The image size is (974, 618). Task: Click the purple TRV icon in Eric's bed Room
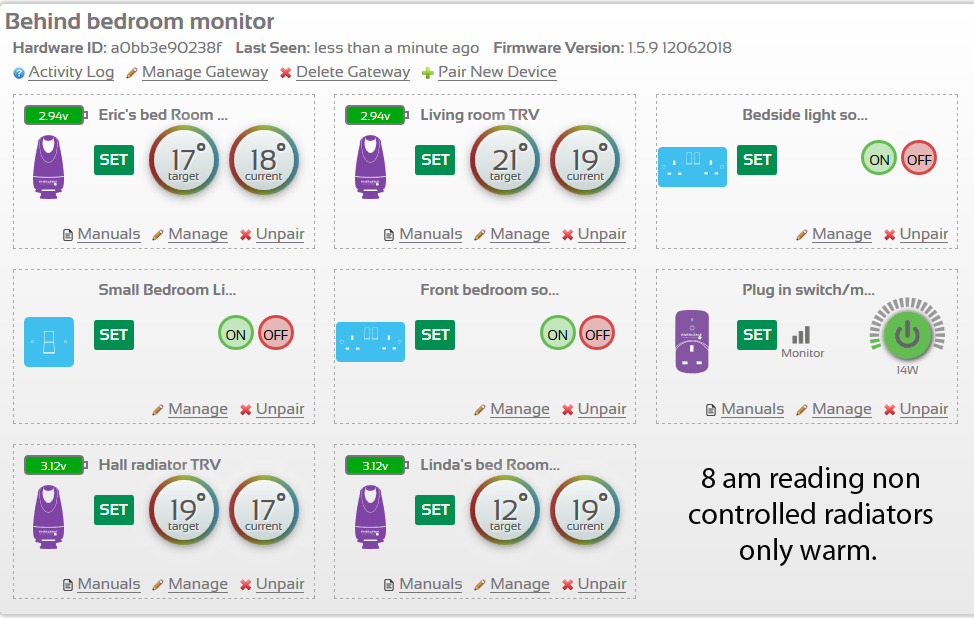(x=49, y=167)
